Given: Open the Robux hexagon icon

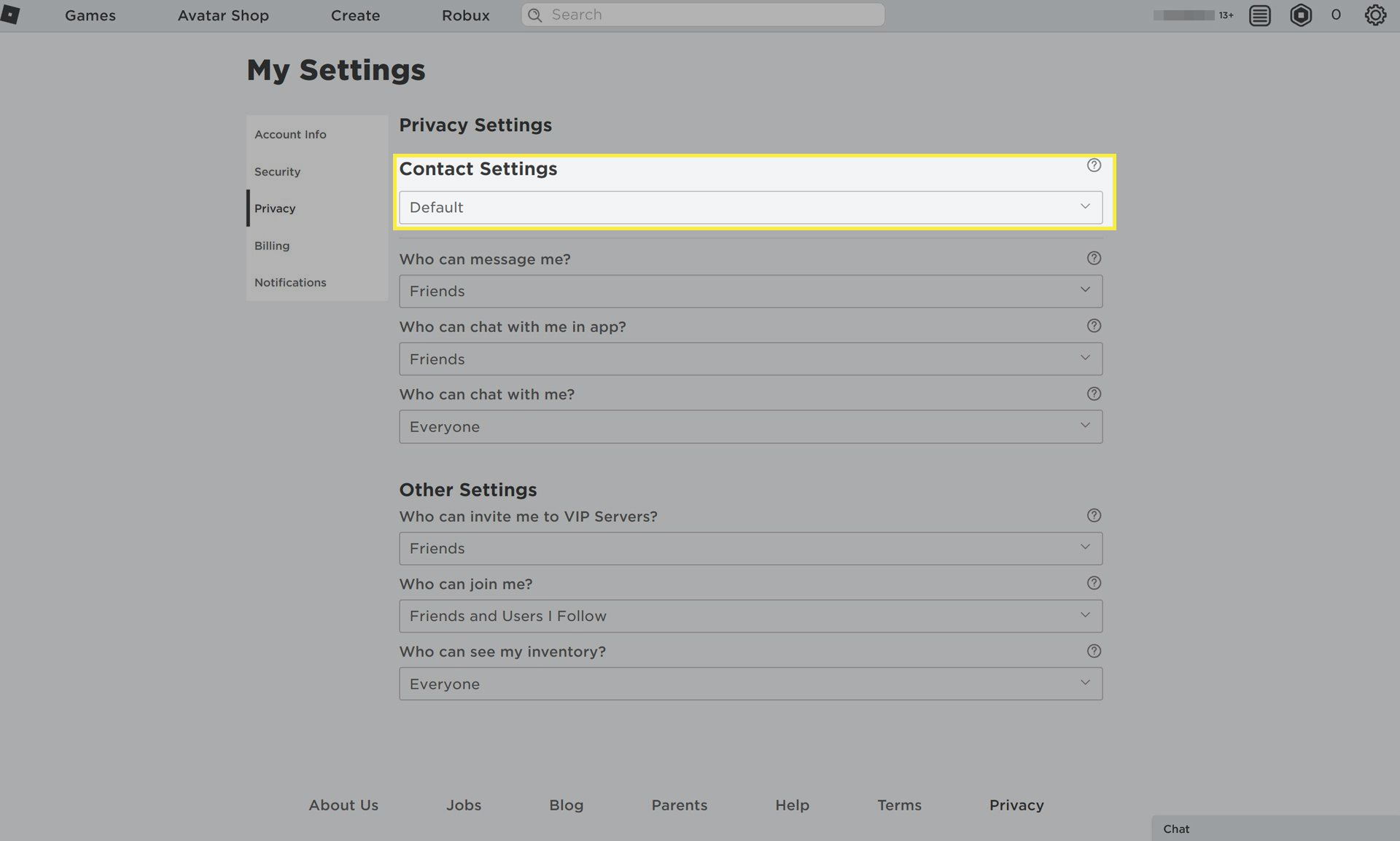Looking at the screenshot, I should (1301, 15).
